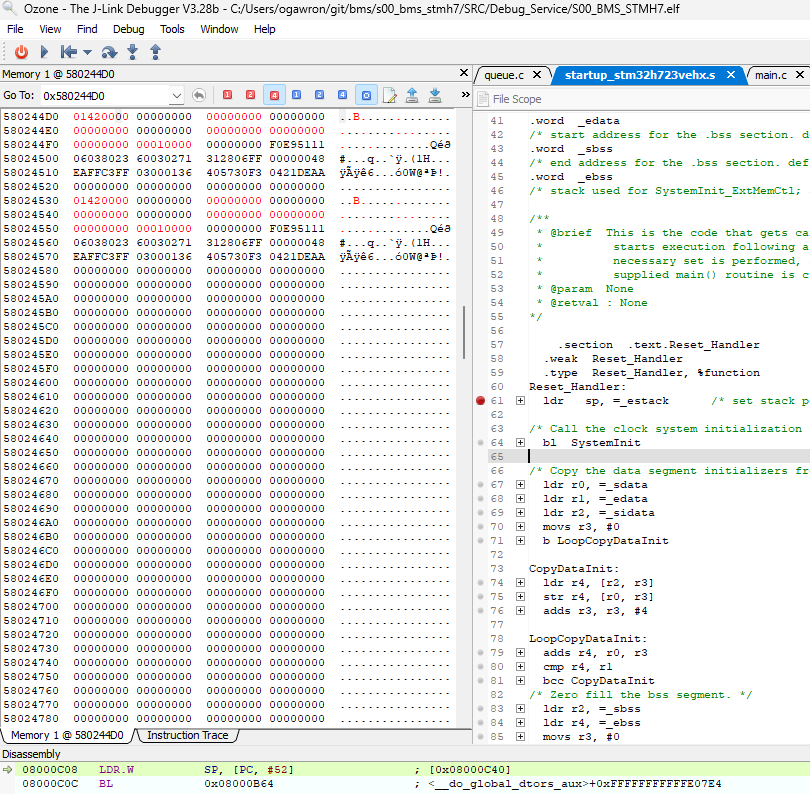Open the View menu

pyautogui.click(x=50, y=29)
